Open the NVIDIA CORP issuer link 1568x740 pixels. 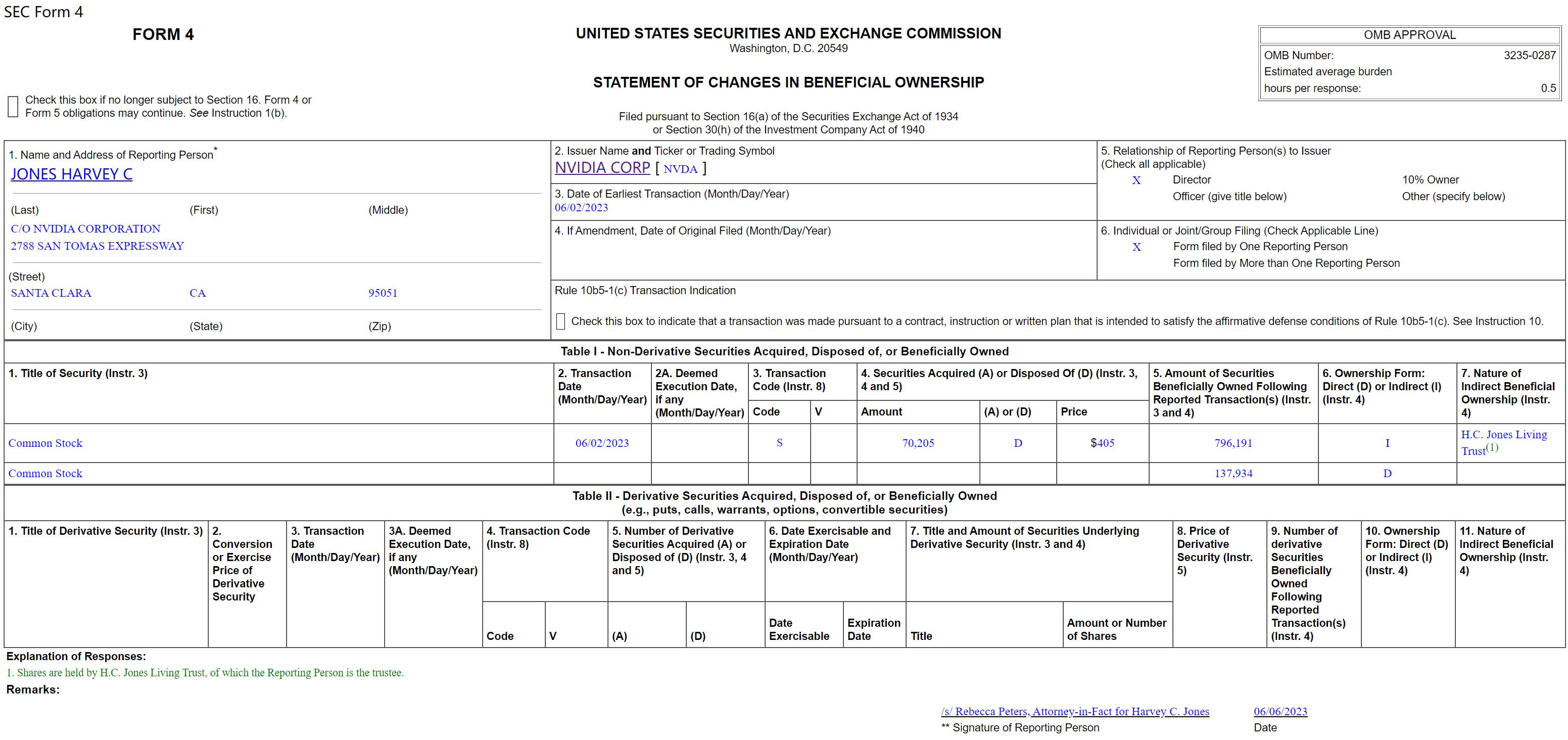point(602,167)
